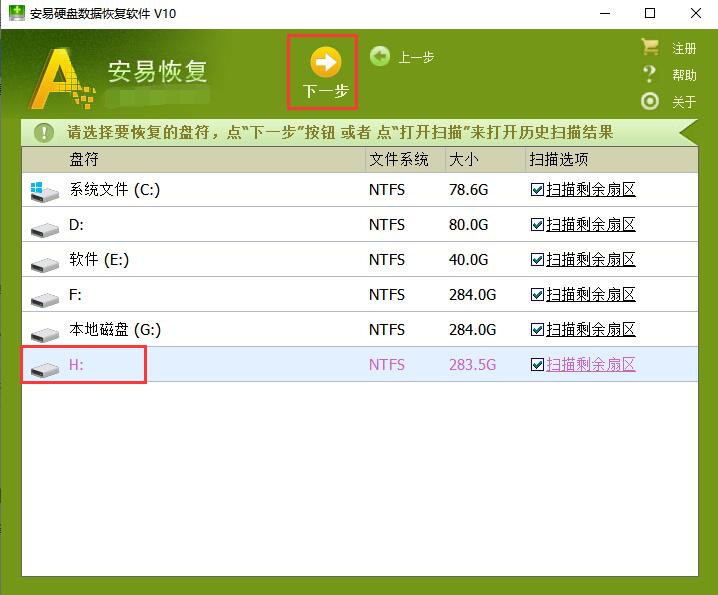Minimize the window
The width and height of the screenshot is (718, 595).
click(x=605, y=13)
